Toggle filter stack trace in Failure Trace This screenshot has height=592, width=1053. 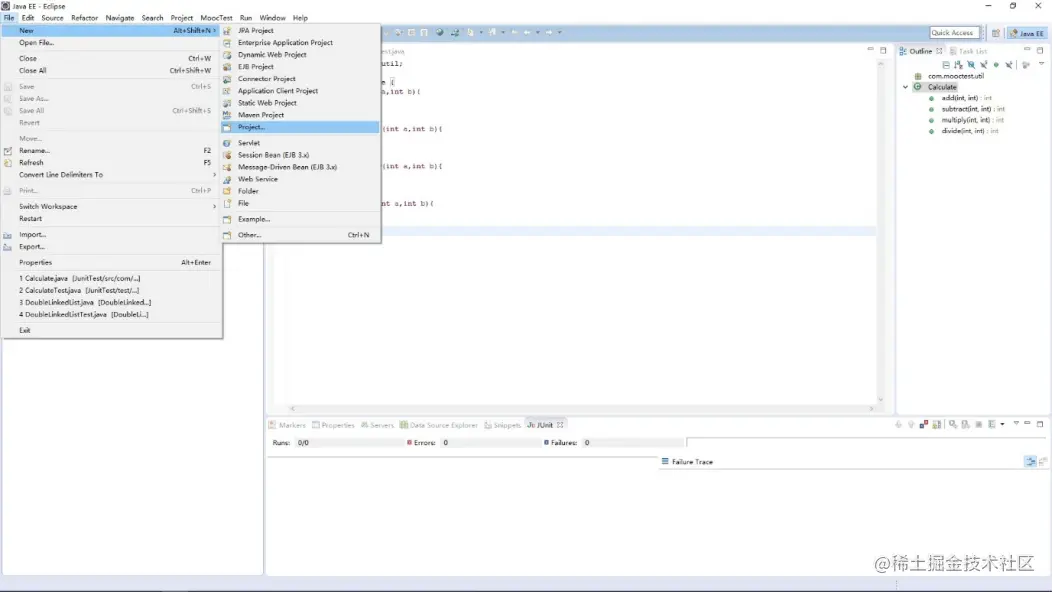[x=1031, y=462]
